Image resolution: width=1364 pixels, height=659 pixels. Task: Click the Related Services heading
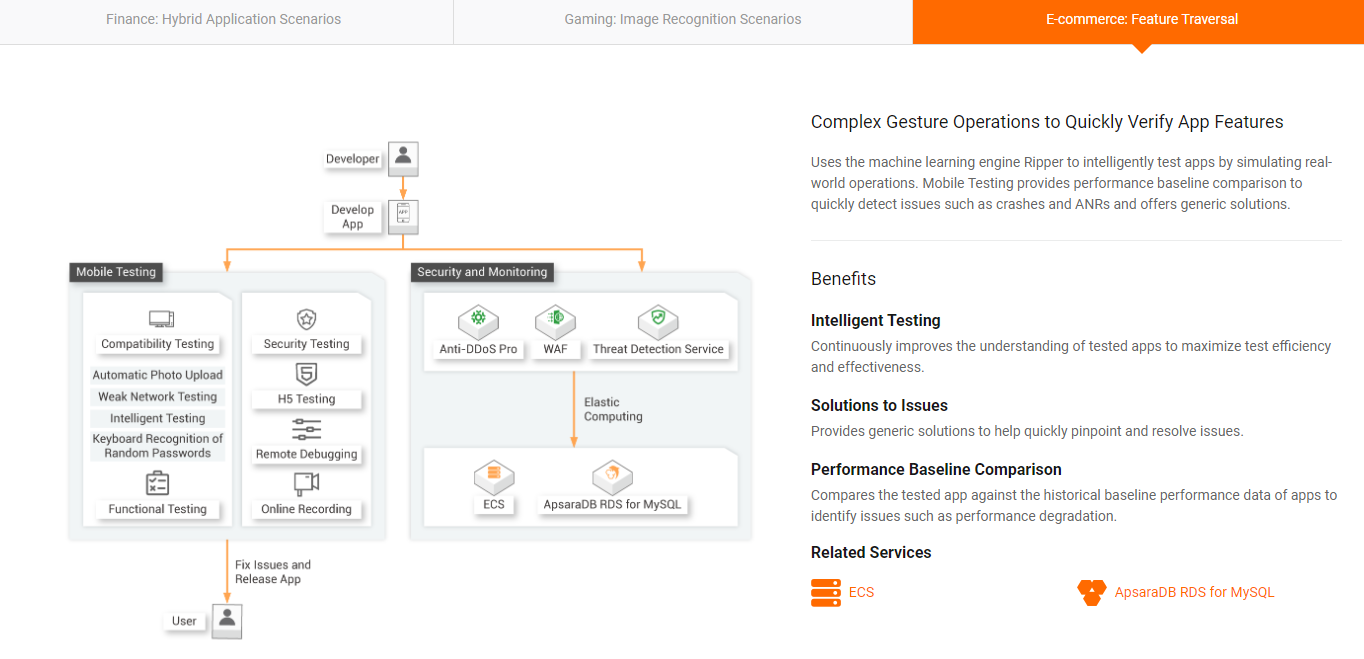pyautogui.click(x=871, y=553)
